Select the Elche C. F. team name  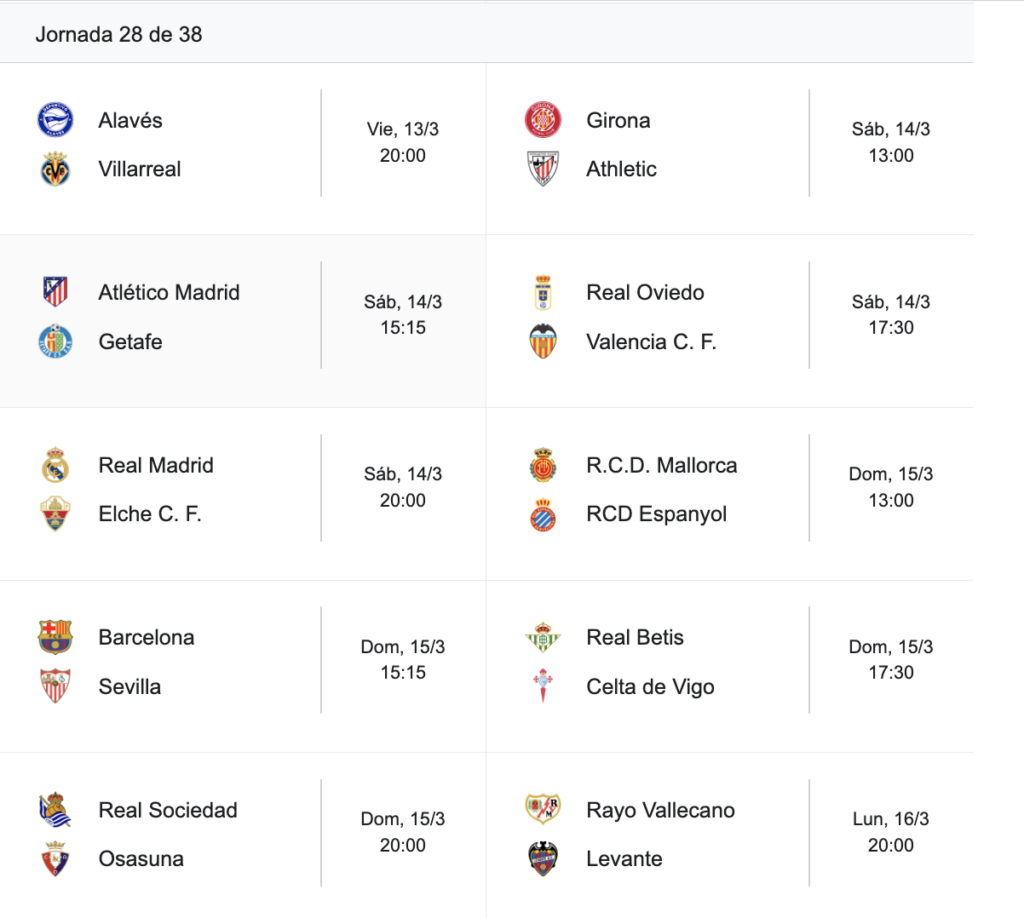point(150,514)
